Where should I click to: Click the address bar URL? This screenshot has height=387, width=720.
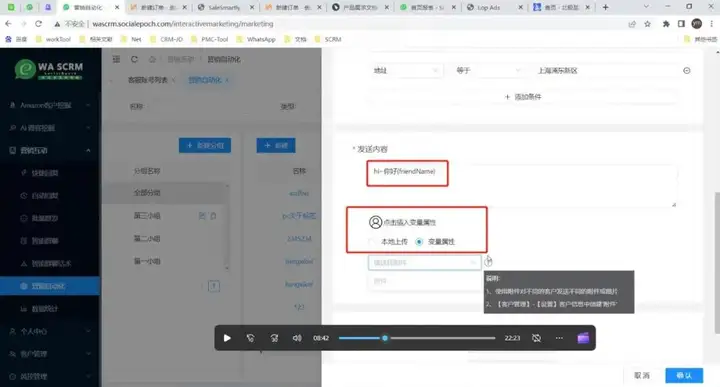[x=183, y=24]
